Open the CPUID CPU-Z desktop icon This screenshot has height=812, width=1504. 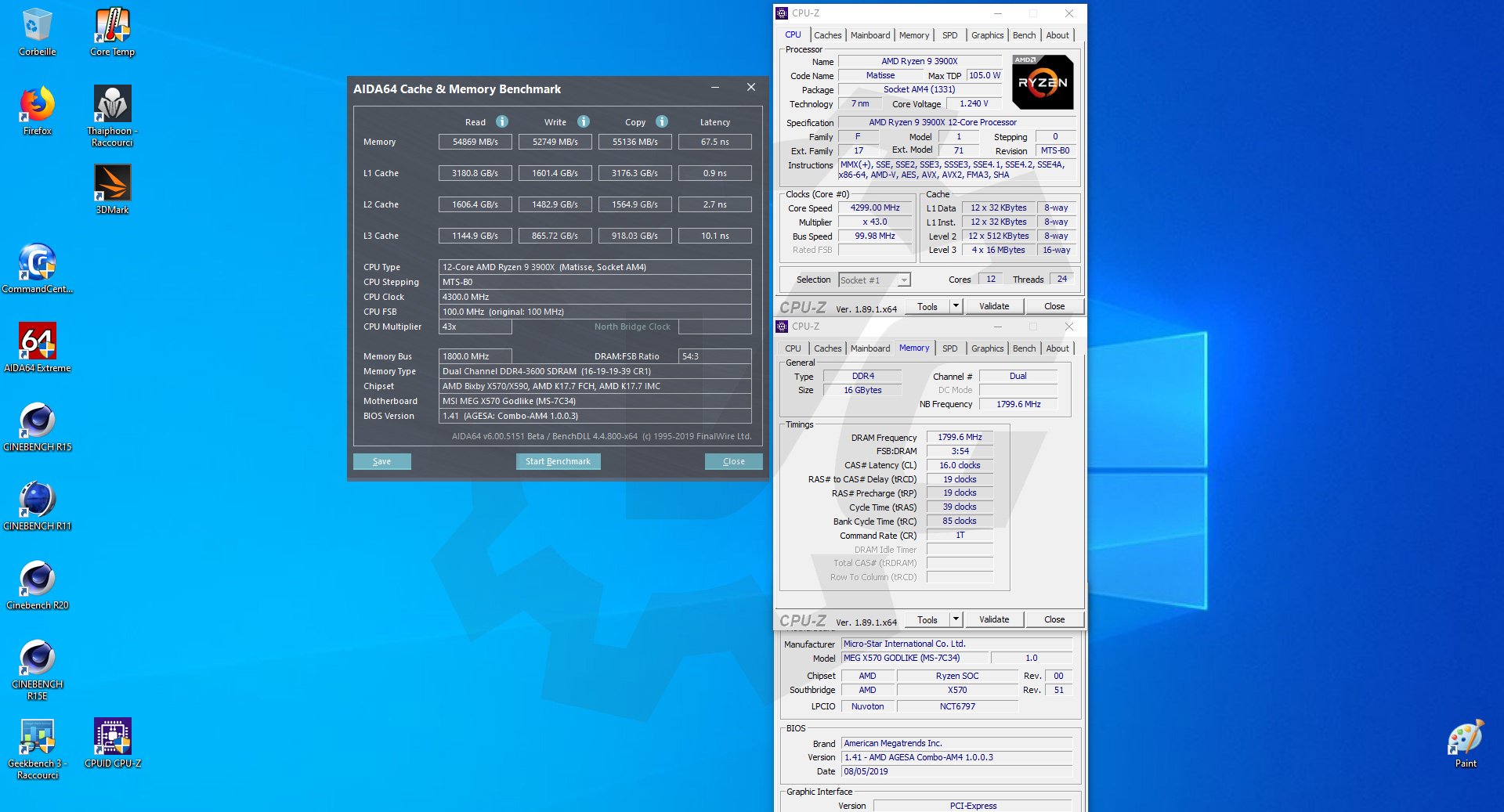pyautogui.click(x=112, y=738)
